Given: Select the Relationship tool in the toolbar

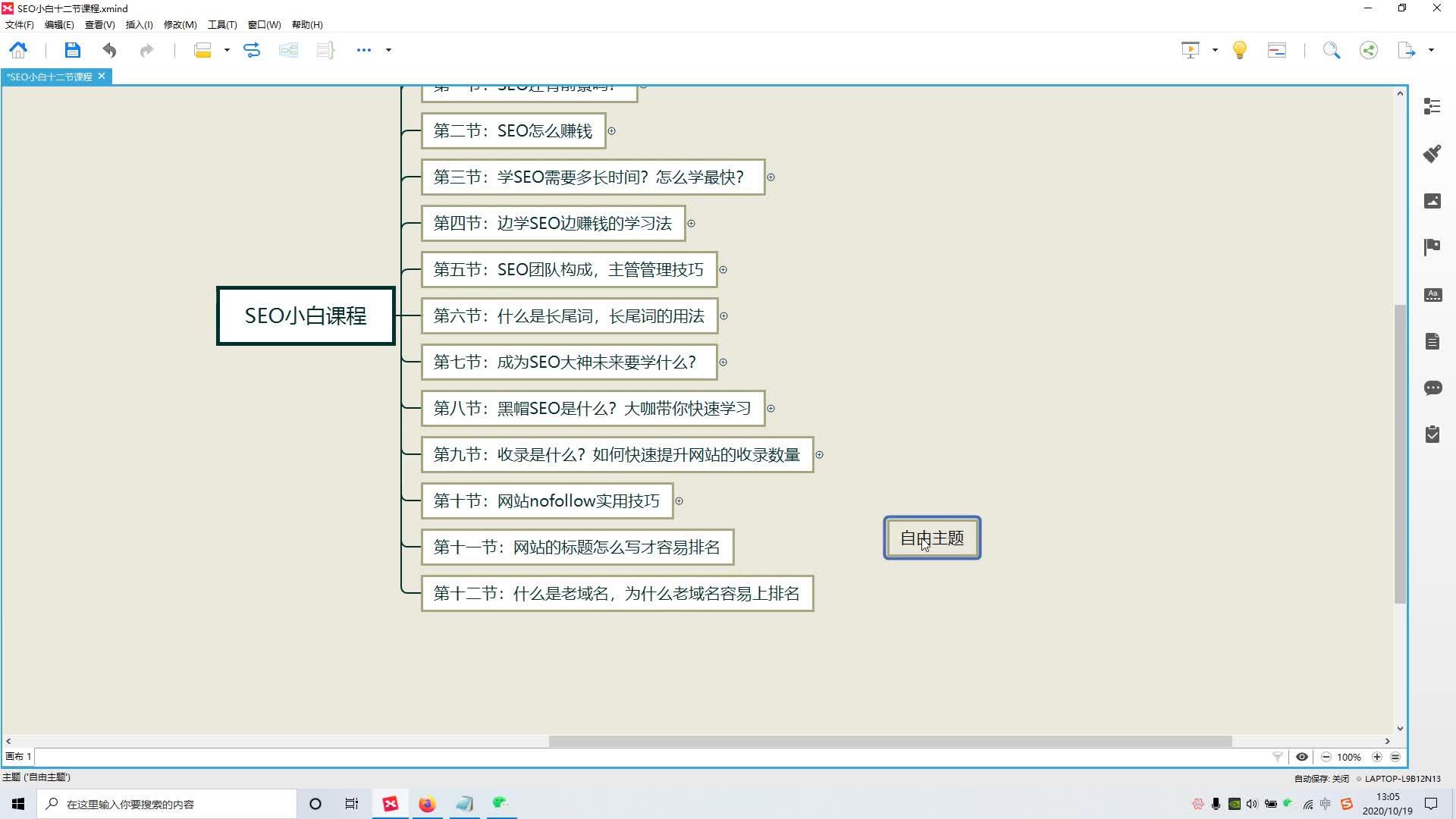Looking at the screenshot, I should [252, 50].
